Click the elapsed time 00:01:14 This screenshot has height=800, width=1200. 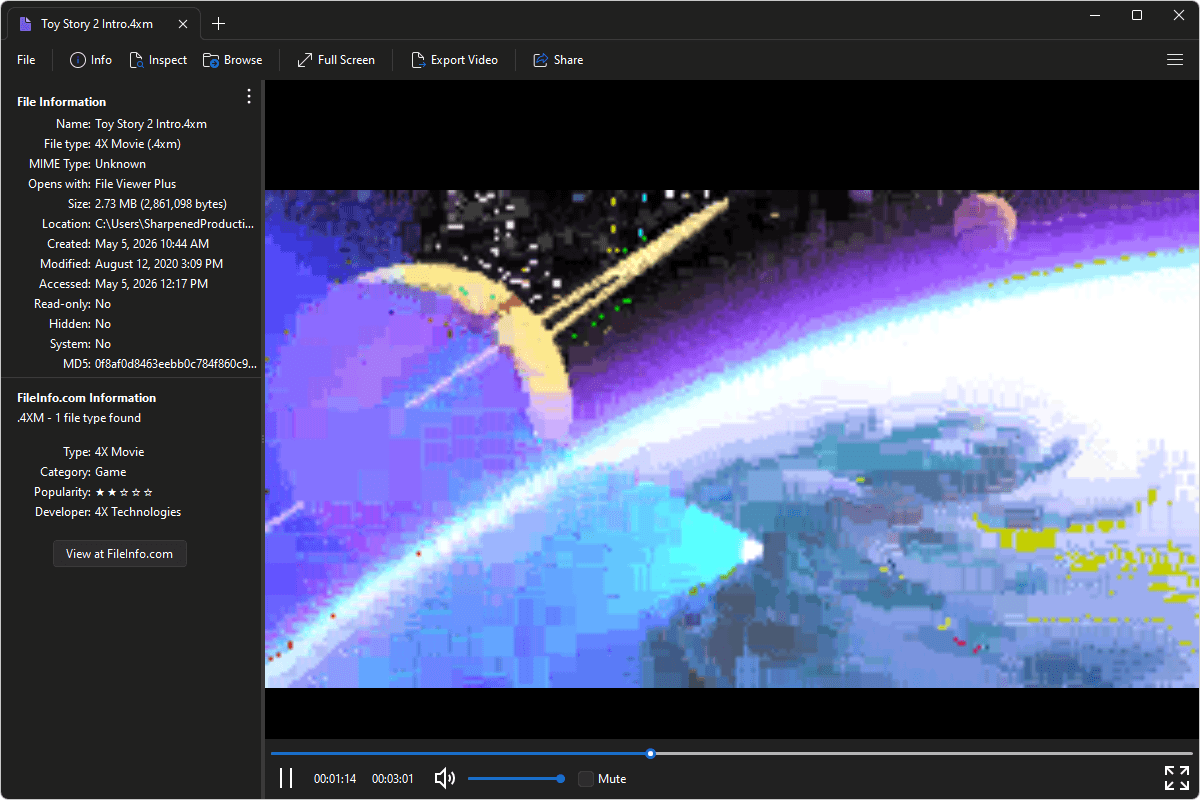335,779
